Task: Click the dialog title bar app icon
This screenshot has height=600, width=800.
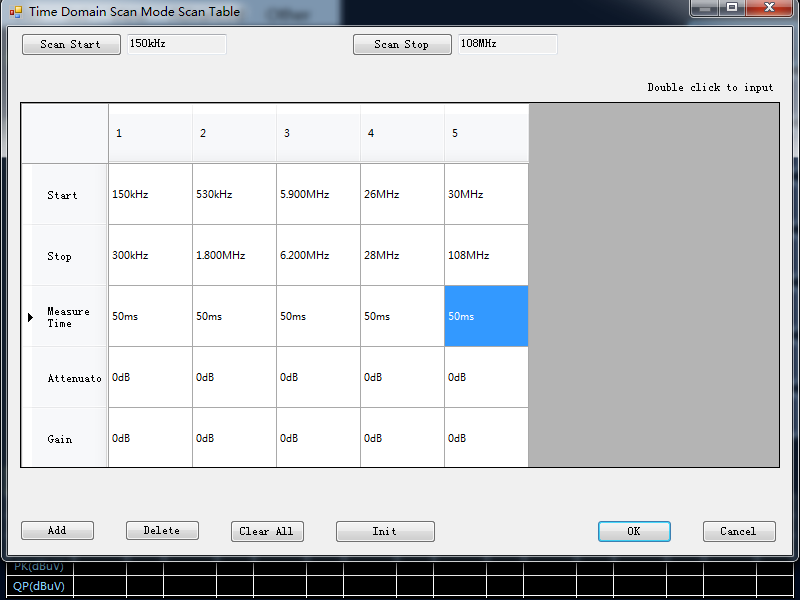Action: coord(15,12)
